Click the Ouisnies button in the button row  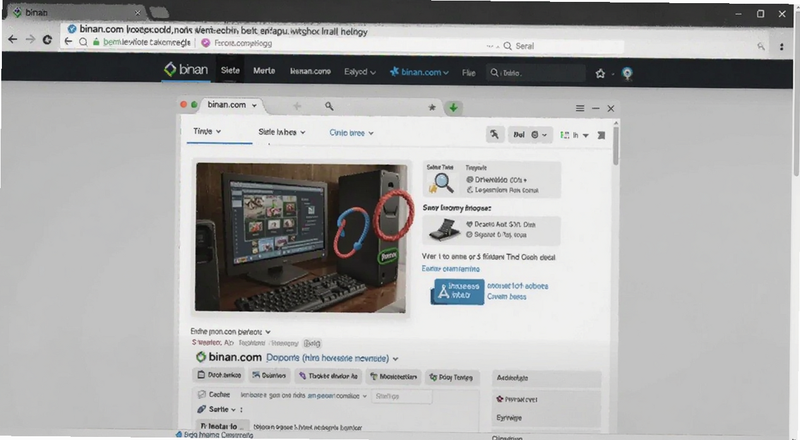pyautogui.click(x=269, y=376)
